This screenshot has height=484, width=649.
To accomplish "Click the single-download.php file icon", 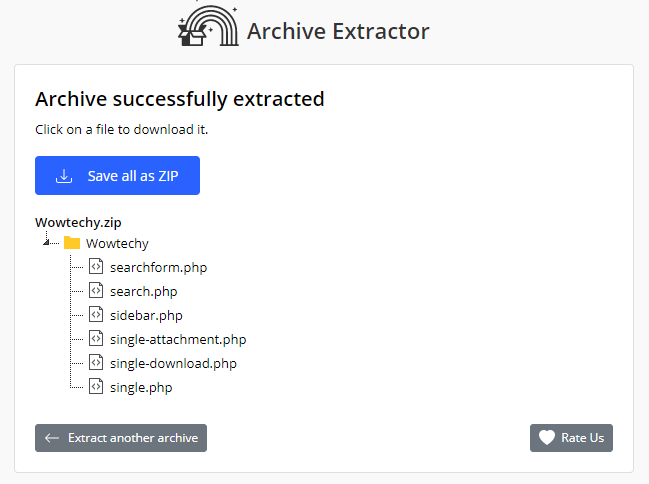I will pos(96,363).
